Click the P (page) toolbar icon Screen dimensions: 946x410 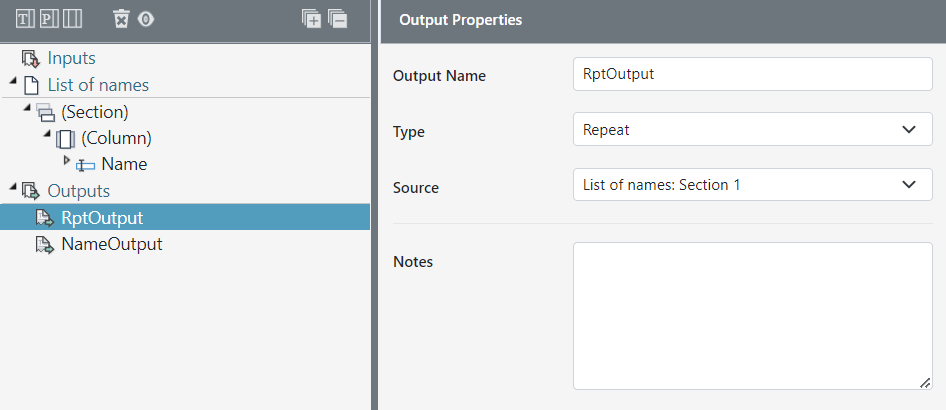(49, 19)
